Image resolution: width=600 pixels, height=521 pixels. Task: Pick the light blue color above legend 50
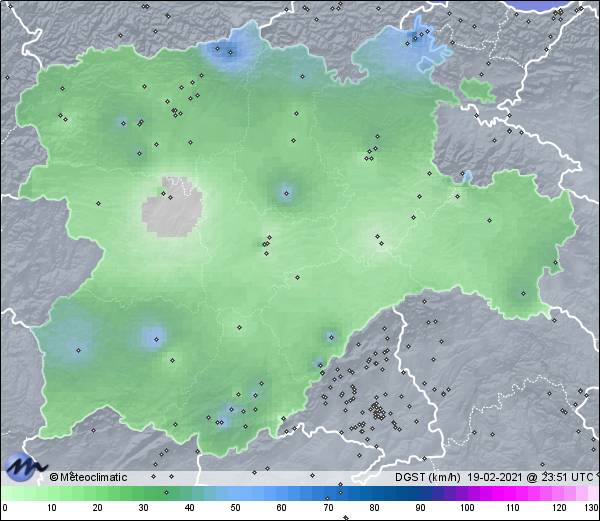(x=236, y=493)
